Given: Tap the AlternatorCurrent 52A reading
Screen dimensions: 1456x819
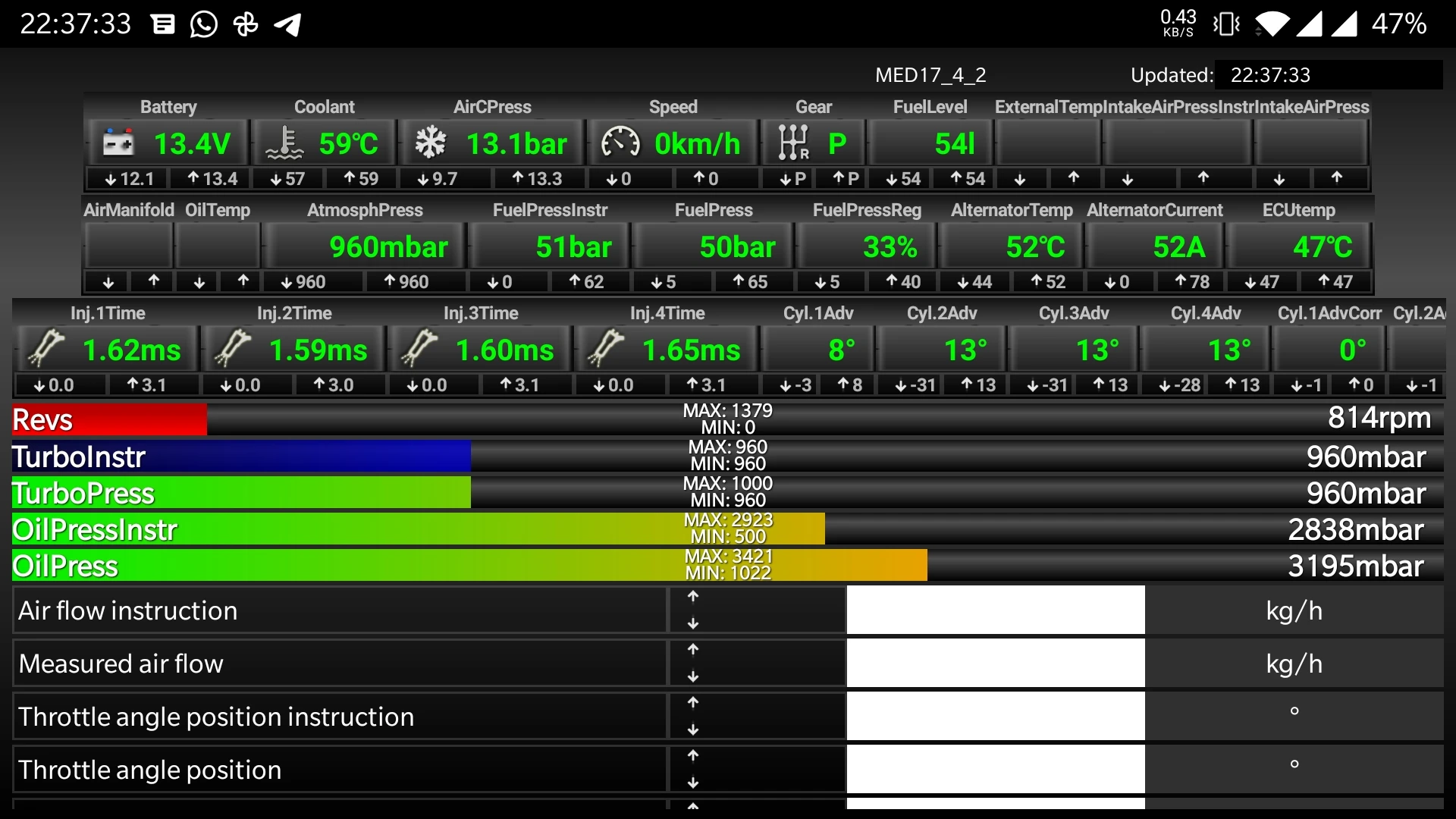Looking at the screenshot, I should pos(1178,247).
